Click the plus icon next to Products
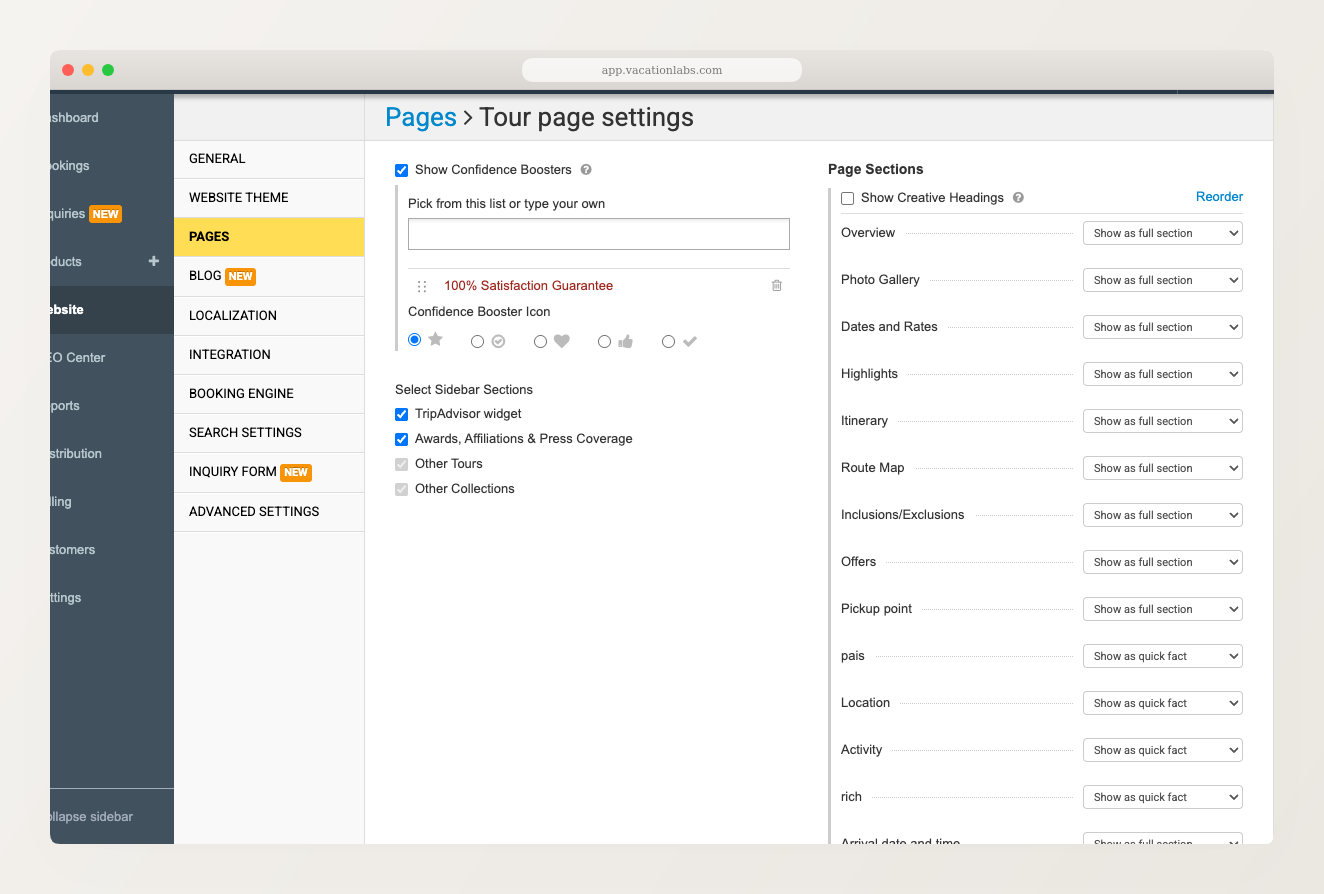 coord(153,261)
